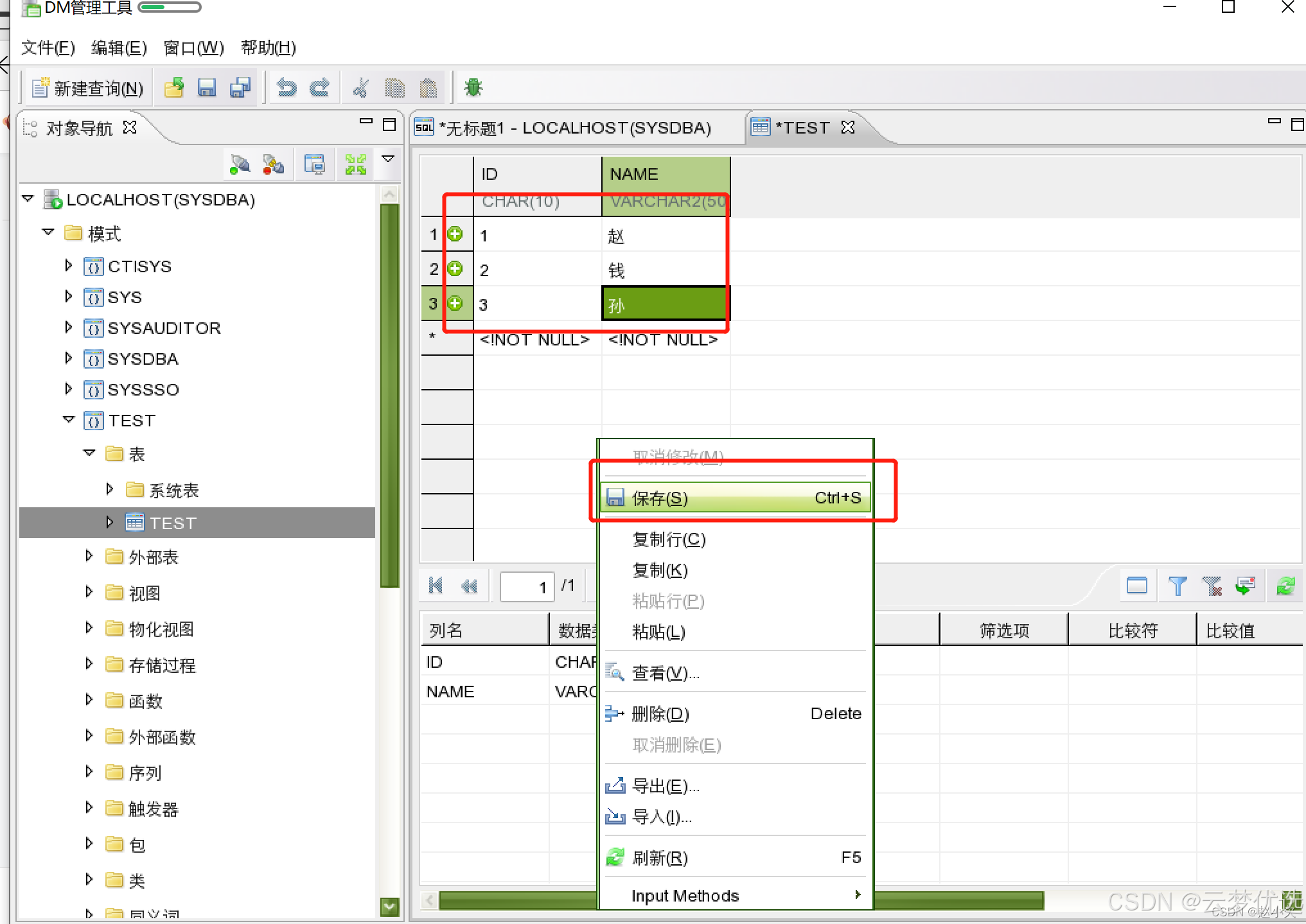Click collapse all icon in object navigator
The width and height of the screenshot is (1306, 924).
[355, 164]
